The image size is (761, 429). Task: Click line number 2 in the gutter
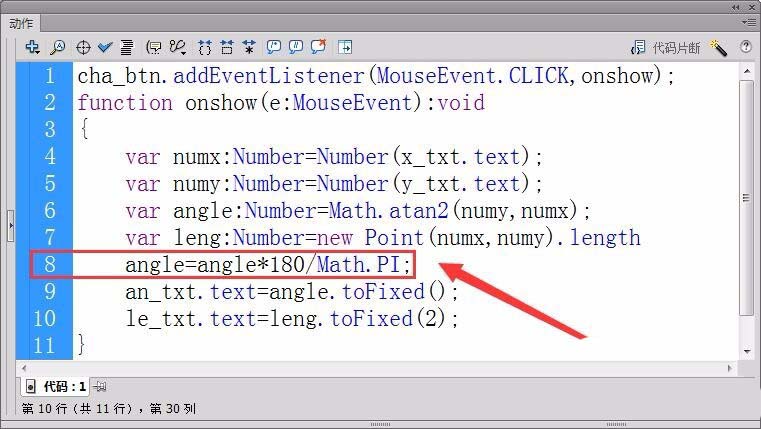(50, 102)
